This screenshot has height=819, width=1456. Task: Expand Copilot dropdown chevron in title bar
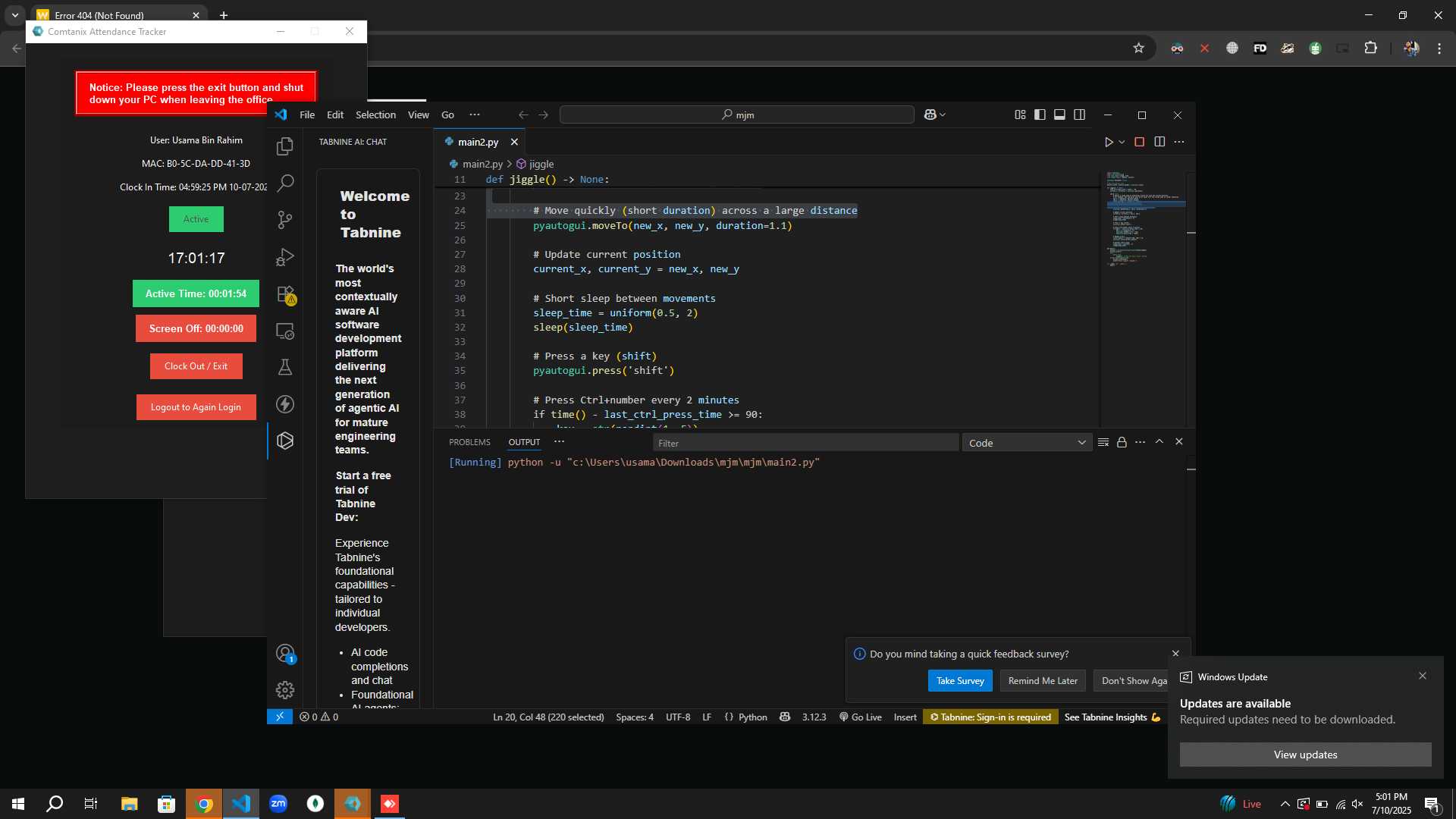coord(943,115)
